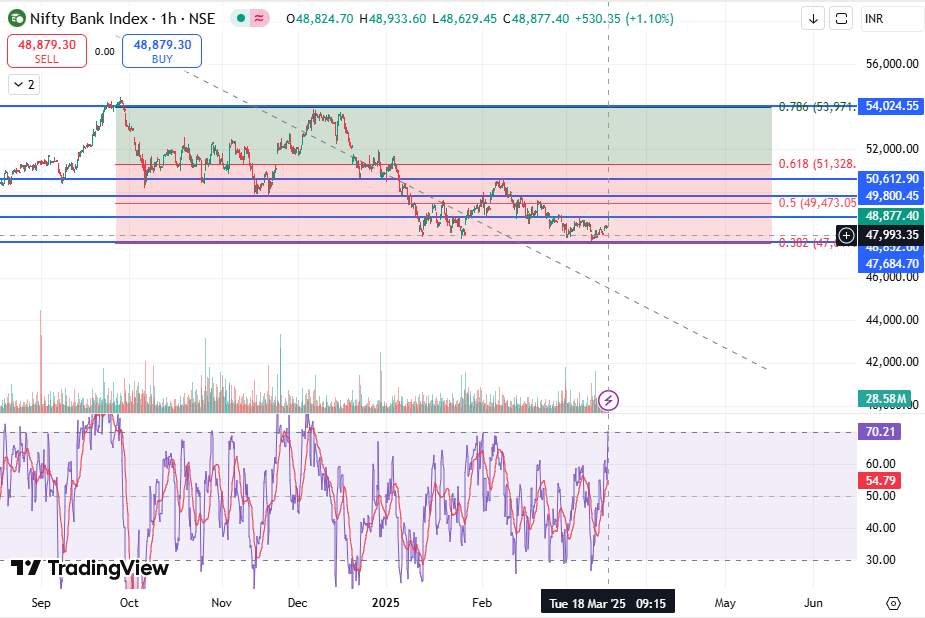Click the red 54.79 RSI average label
925x618 pixels.
coord(880,481)
